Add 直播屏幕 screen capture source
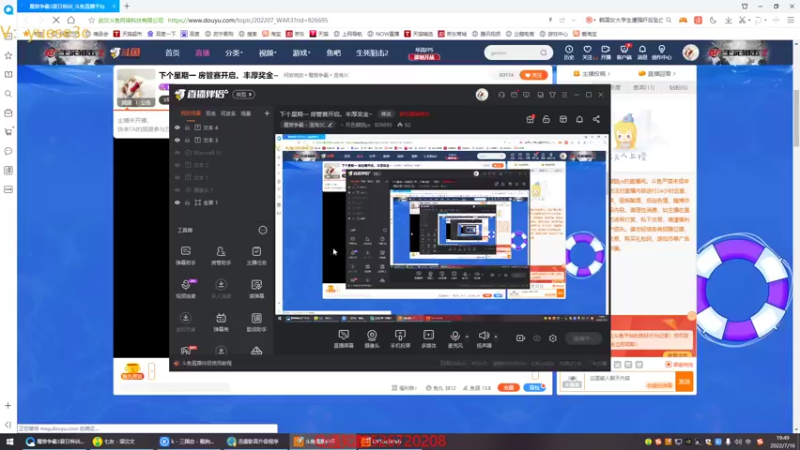This screenshot has height=450, width=800. coord(343,338)
